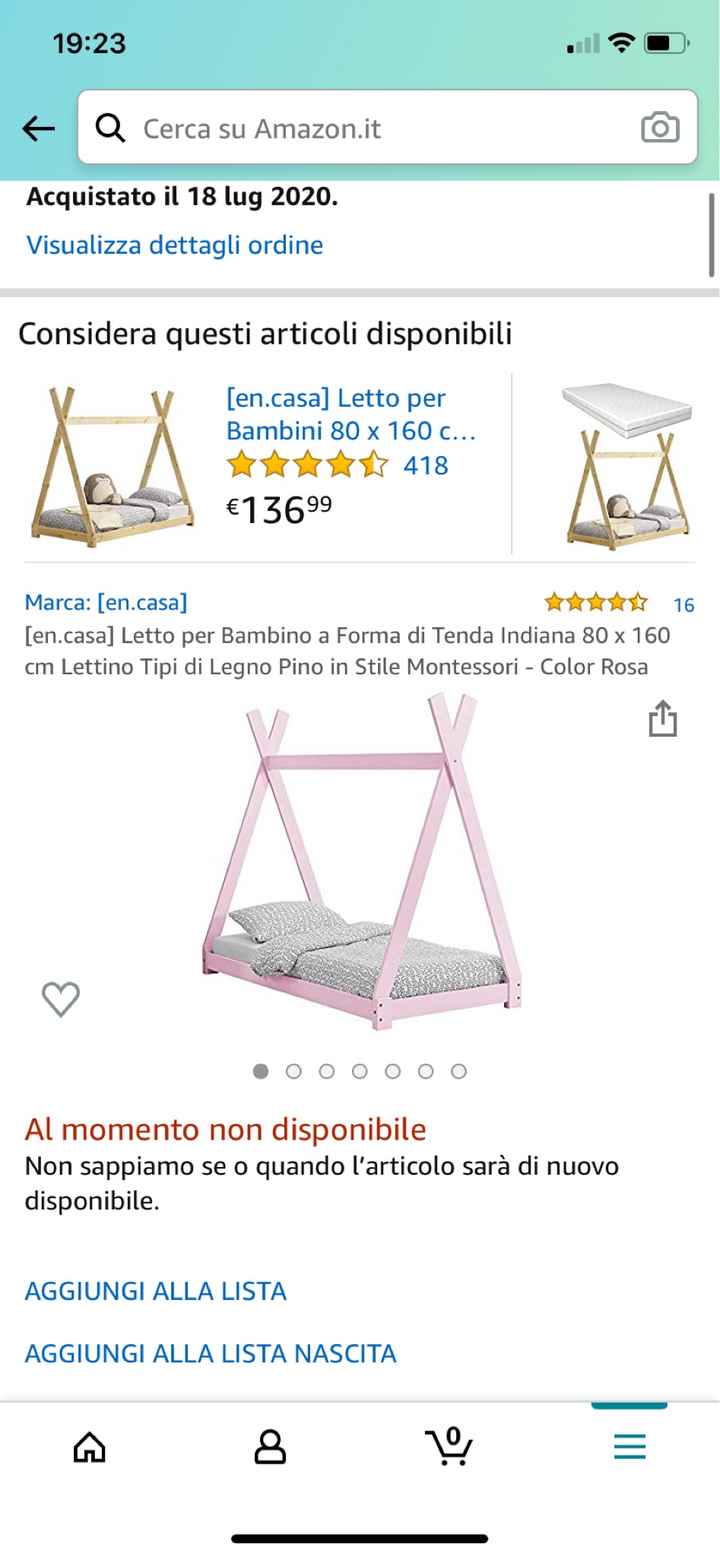Add the pink bed to favorites via heart
The image size is (720, 1557).
click(x=62, y=998)
